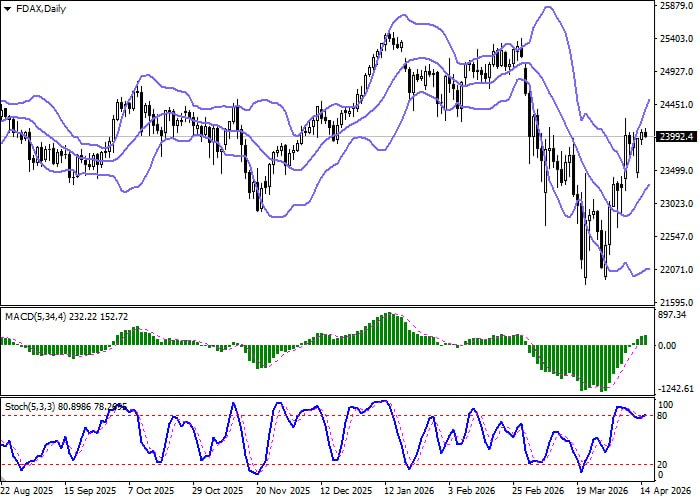Click the current price tag 23992.4
Viewport: 700px width, 500px height.
675,138
